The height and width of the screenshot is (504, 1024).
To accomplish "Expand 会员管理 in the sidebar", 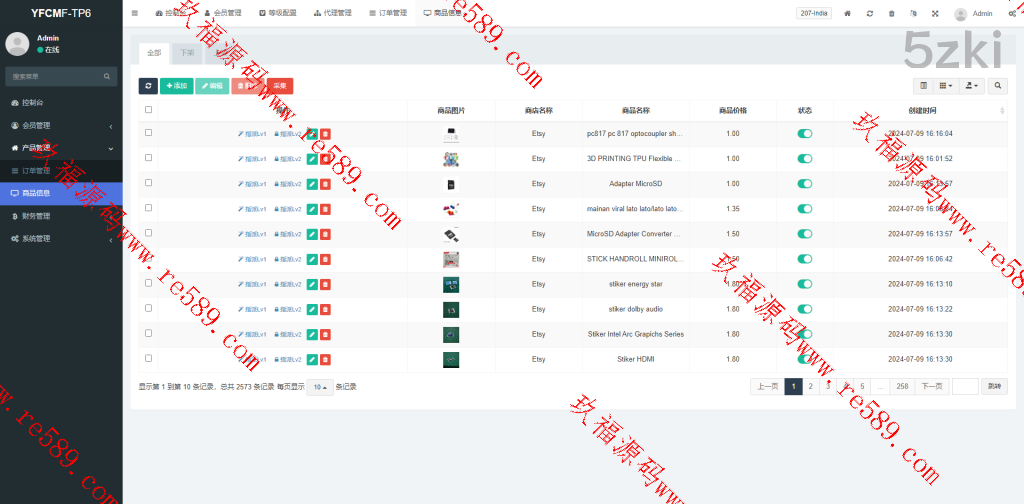I will pos(61,125).
